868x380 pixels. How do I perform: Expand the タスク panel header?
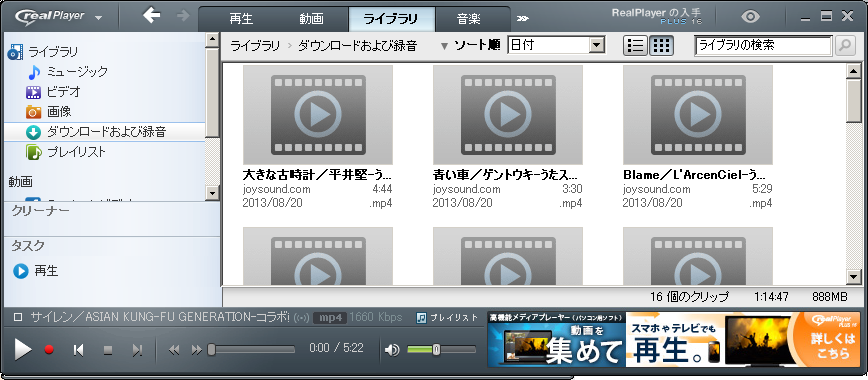click(x=28, y=245)
